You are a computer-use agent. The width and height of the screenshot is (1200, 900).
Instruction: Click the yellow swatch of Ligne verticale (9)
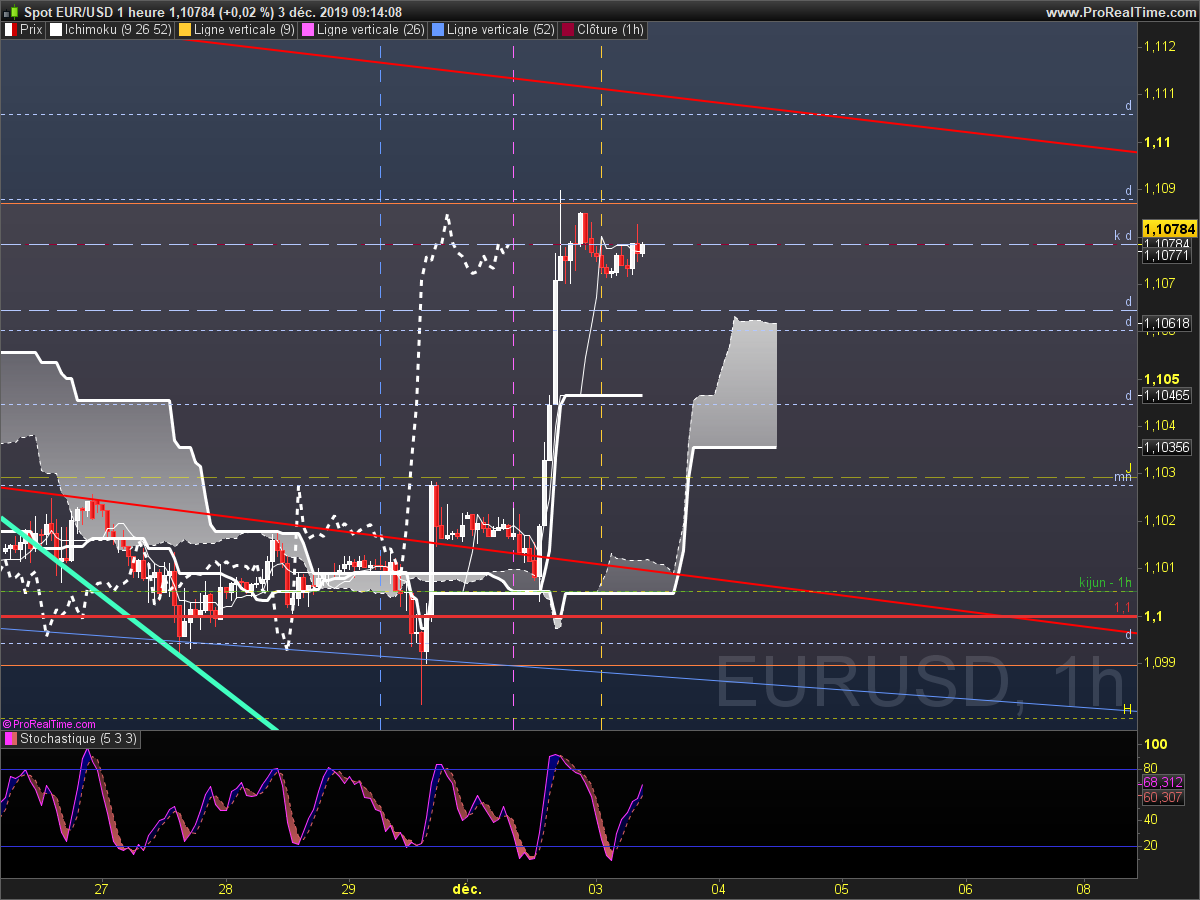pos(185,30)
